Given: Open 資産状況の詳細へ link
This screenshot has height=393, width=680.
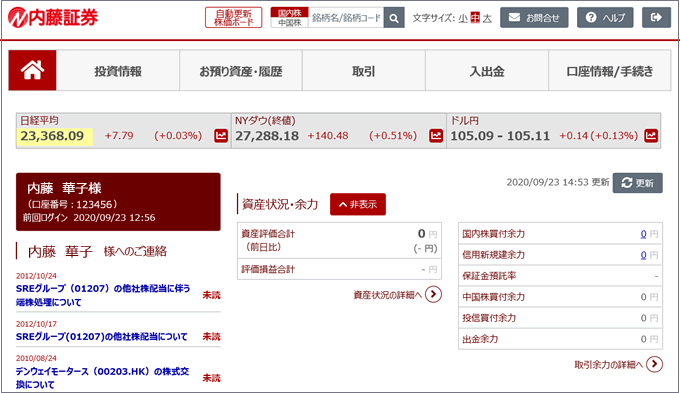Looking at the screenshot, I should click(x=387, y=295).
